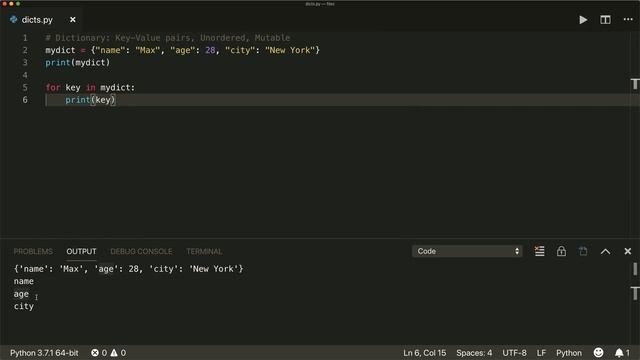
Task: Switch to the PROBLEMS panel tab
Action: coord(33,251)
